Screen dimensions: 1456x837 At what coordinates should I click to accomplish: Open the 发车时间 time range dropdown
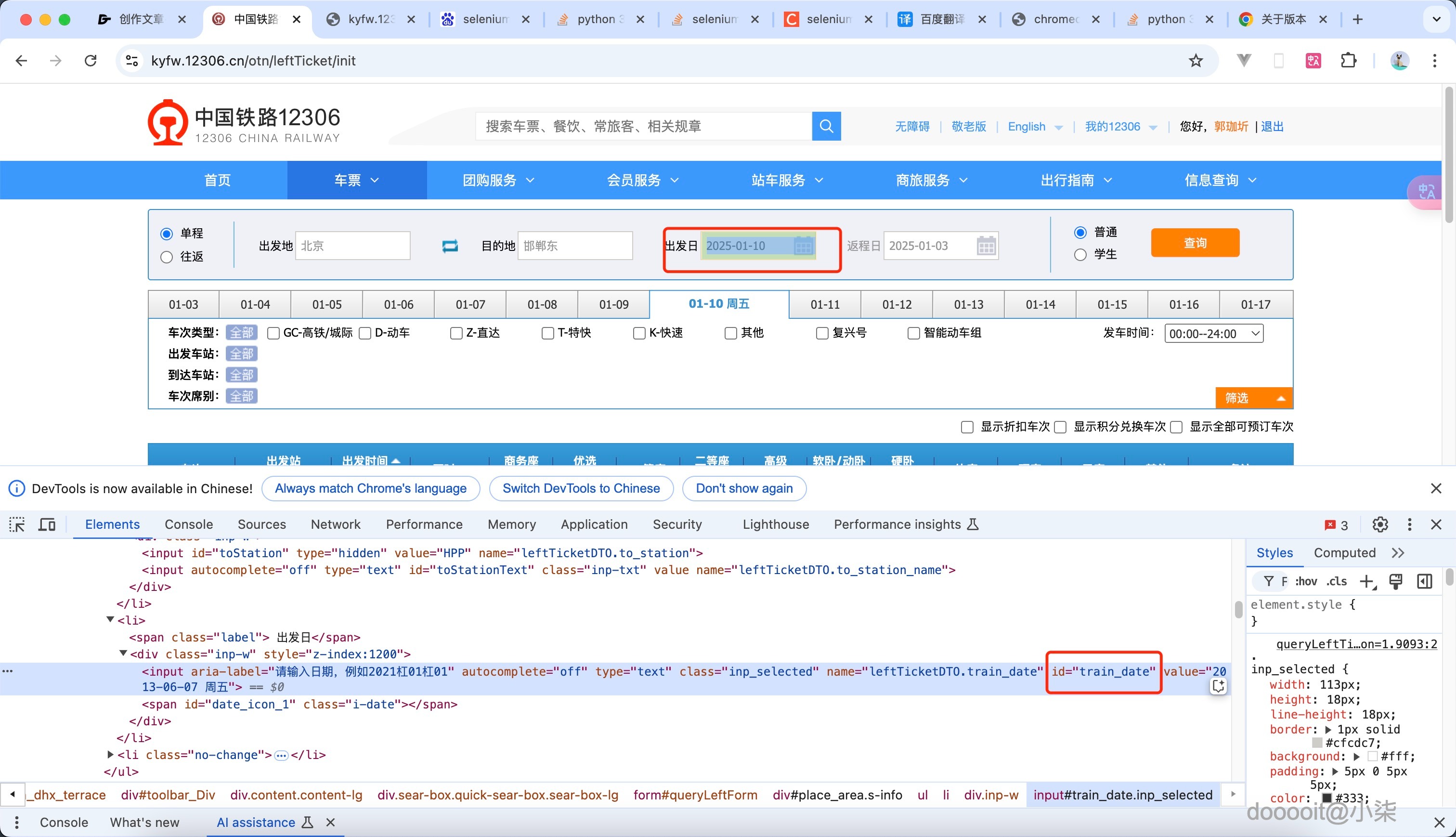1213,333
